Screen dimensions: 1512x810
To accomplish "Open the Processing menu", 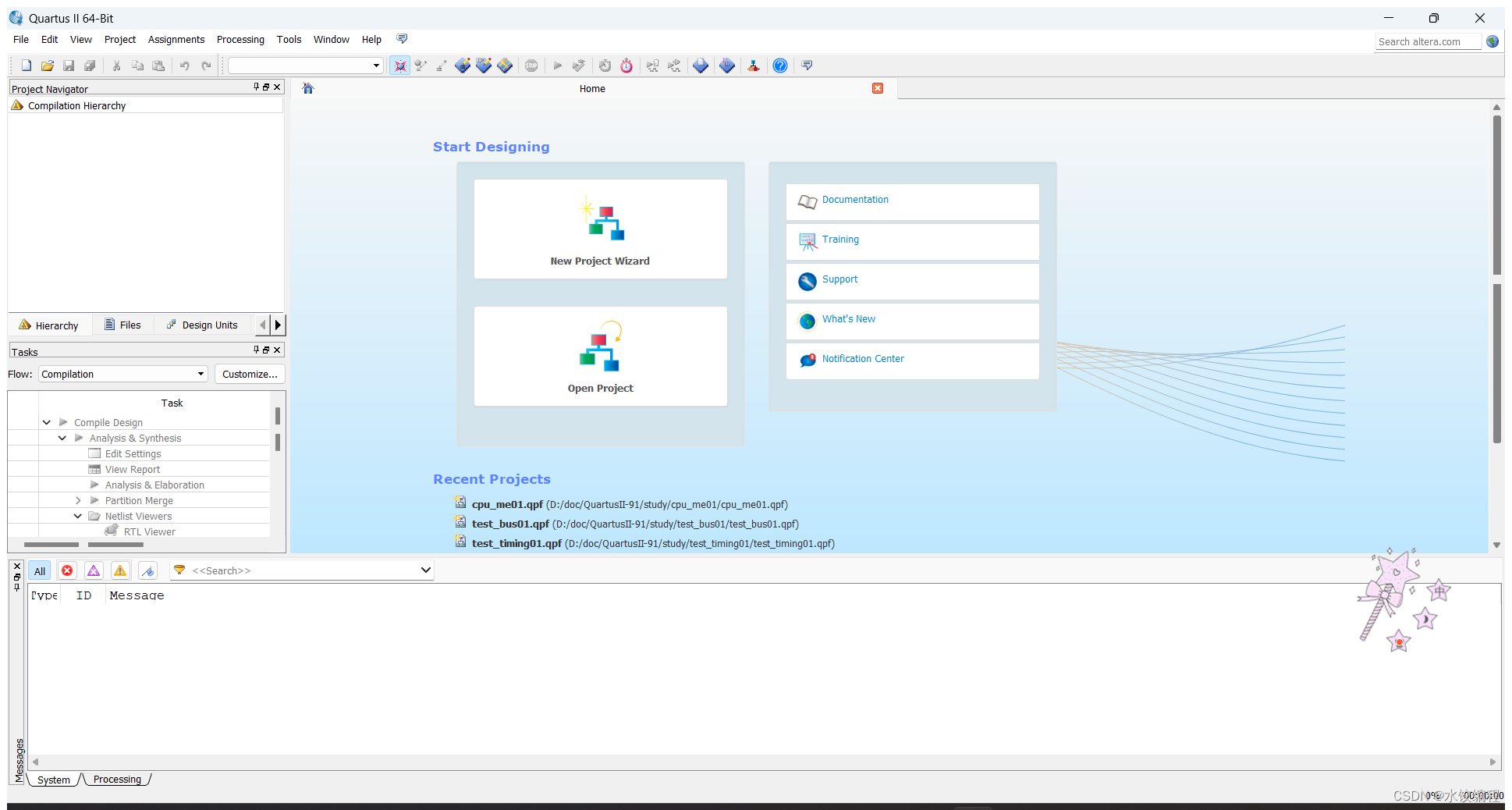I will pos(240,39).
